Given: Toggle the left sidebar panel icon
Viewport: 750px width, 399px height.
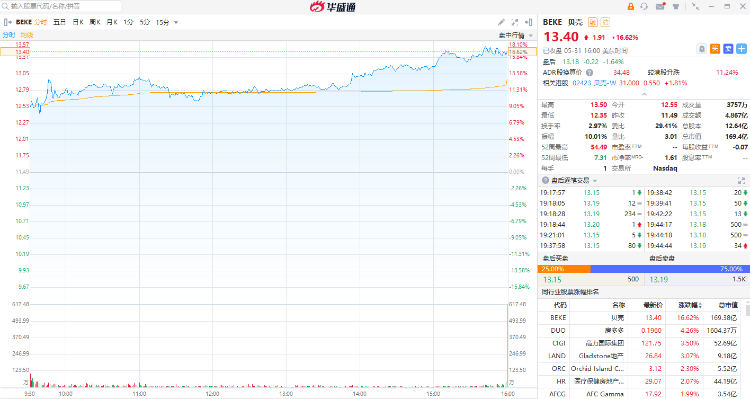Looking at the screenshot, I should 7,22.
